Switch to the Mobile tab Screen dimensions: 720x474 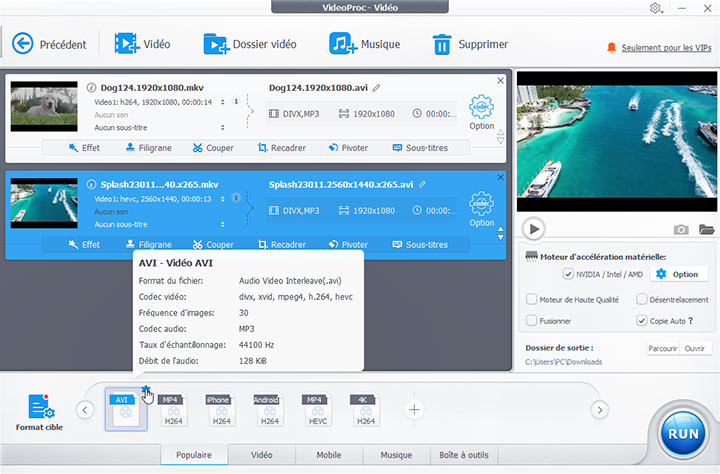(329, 455)
